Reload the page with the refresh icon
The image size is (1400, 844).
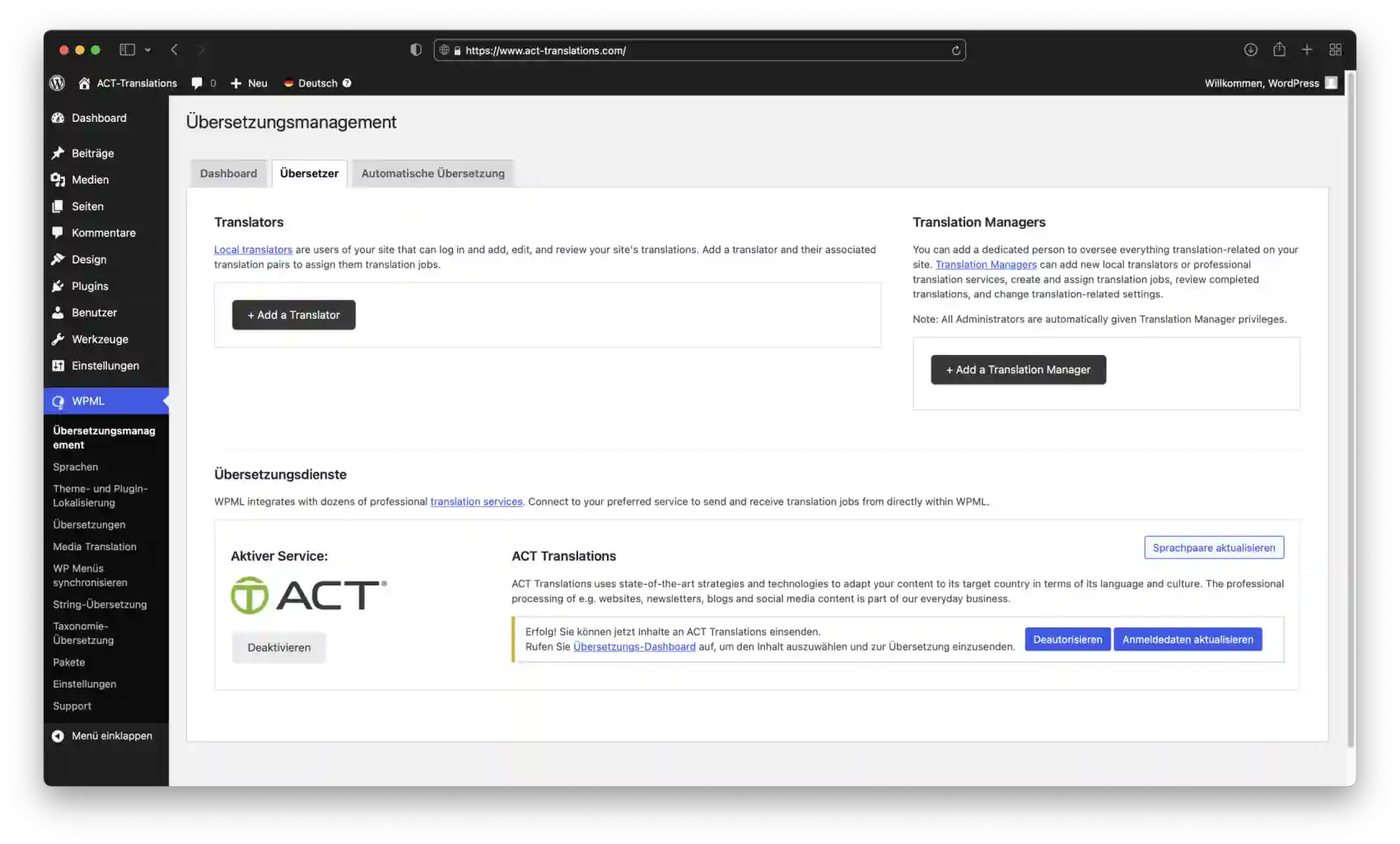(956, 50)
